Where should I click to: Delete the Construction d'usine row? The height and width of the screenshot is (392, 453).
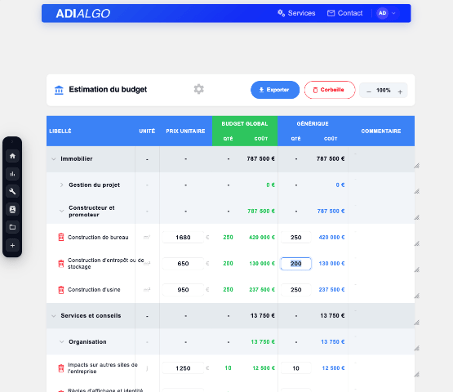pos(61,290)
